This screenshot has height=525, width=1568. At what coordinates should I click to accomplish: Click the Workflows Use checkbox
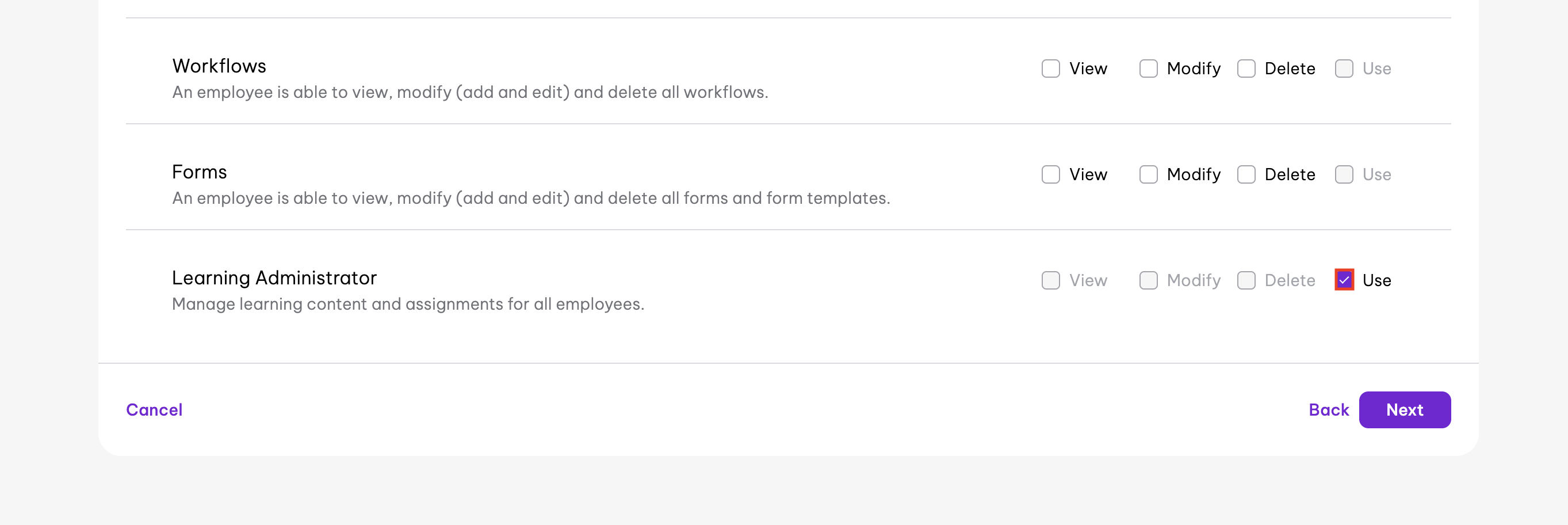pos(1344,68)
